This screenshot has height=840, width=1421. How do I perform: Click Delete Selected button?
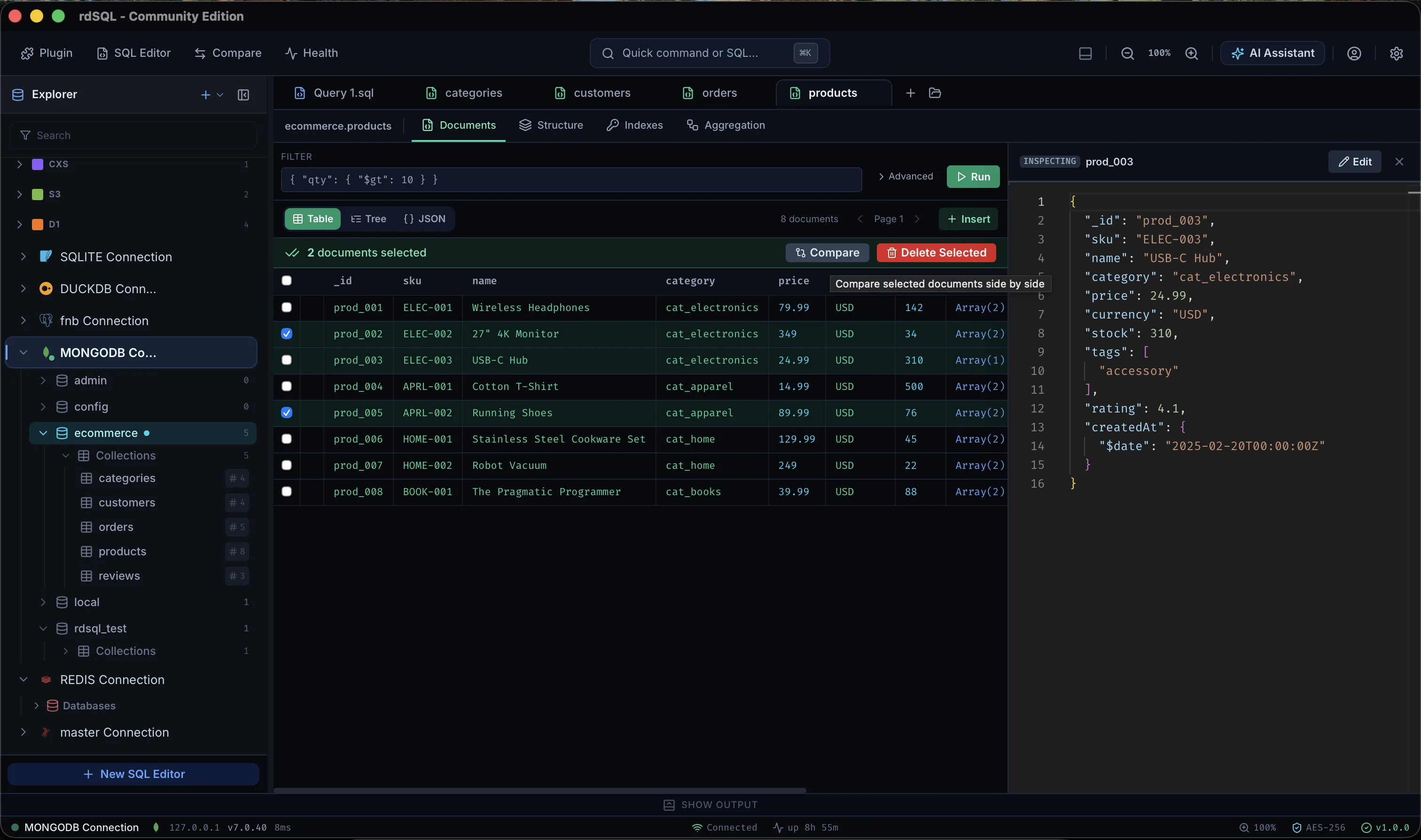(937, 252)
